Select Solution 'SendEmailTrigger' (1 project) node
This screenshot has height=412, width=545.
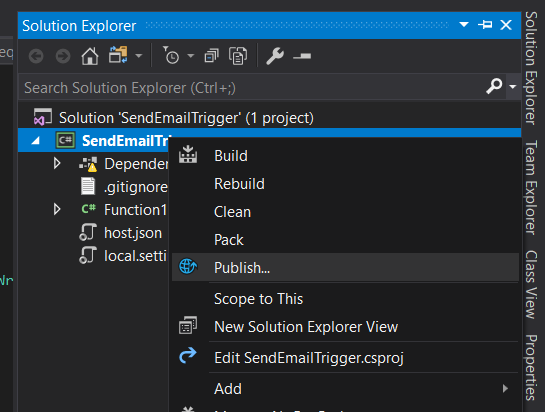(x=186, y=118)
